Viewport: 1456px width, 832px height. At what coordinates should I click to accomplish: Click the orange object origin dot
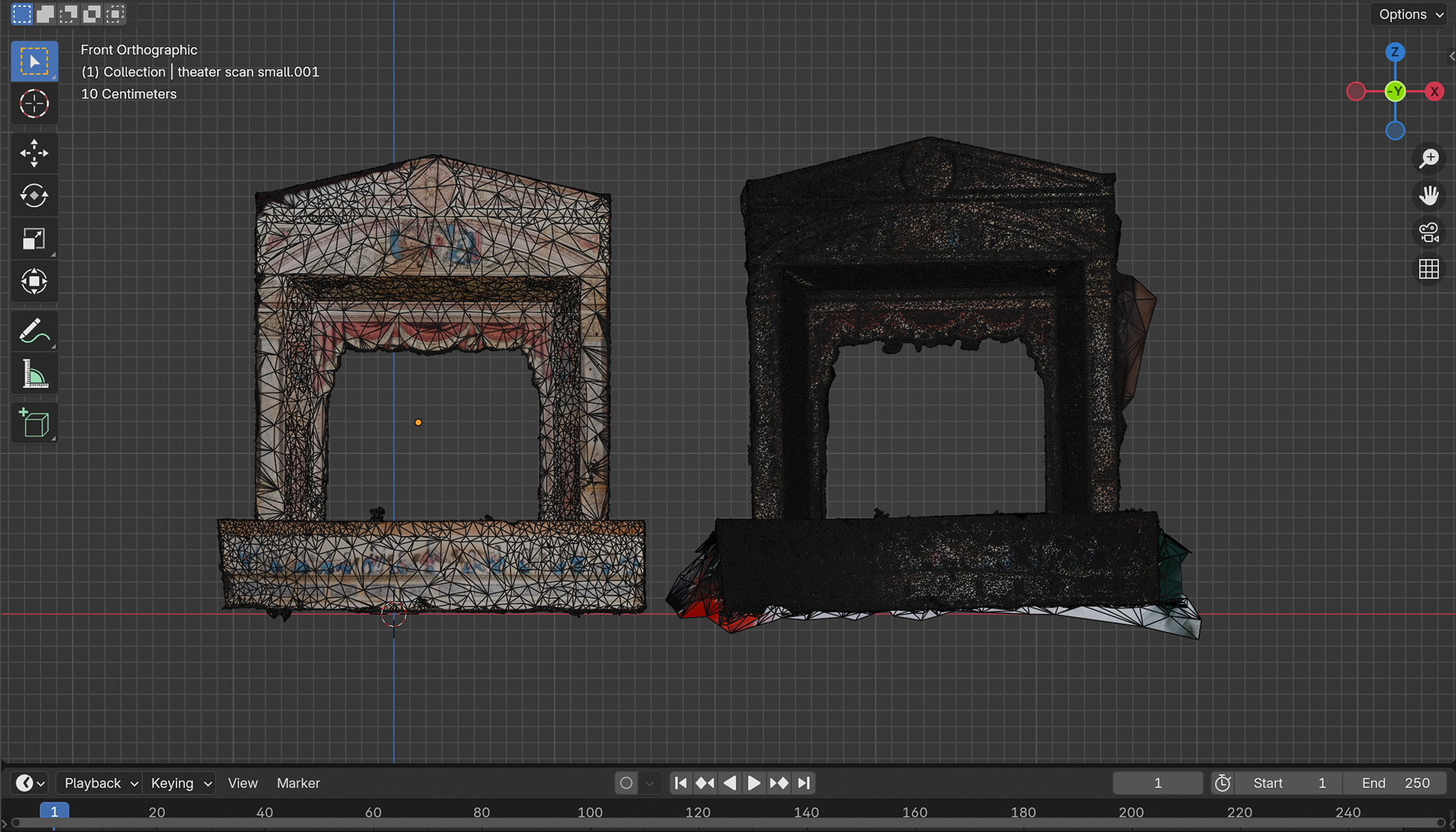418,422
